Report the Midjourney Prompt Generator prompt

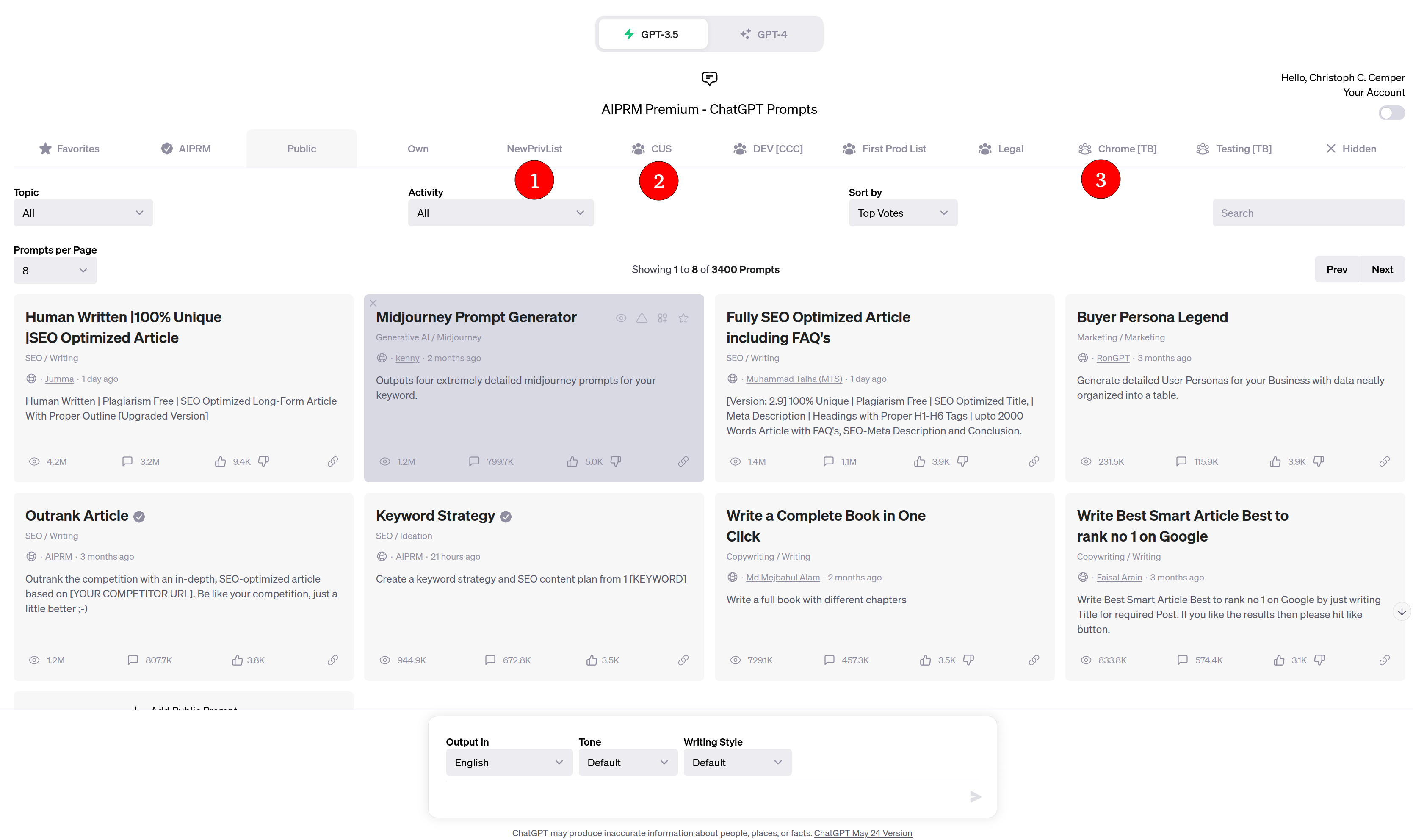(x=642, y=318)
